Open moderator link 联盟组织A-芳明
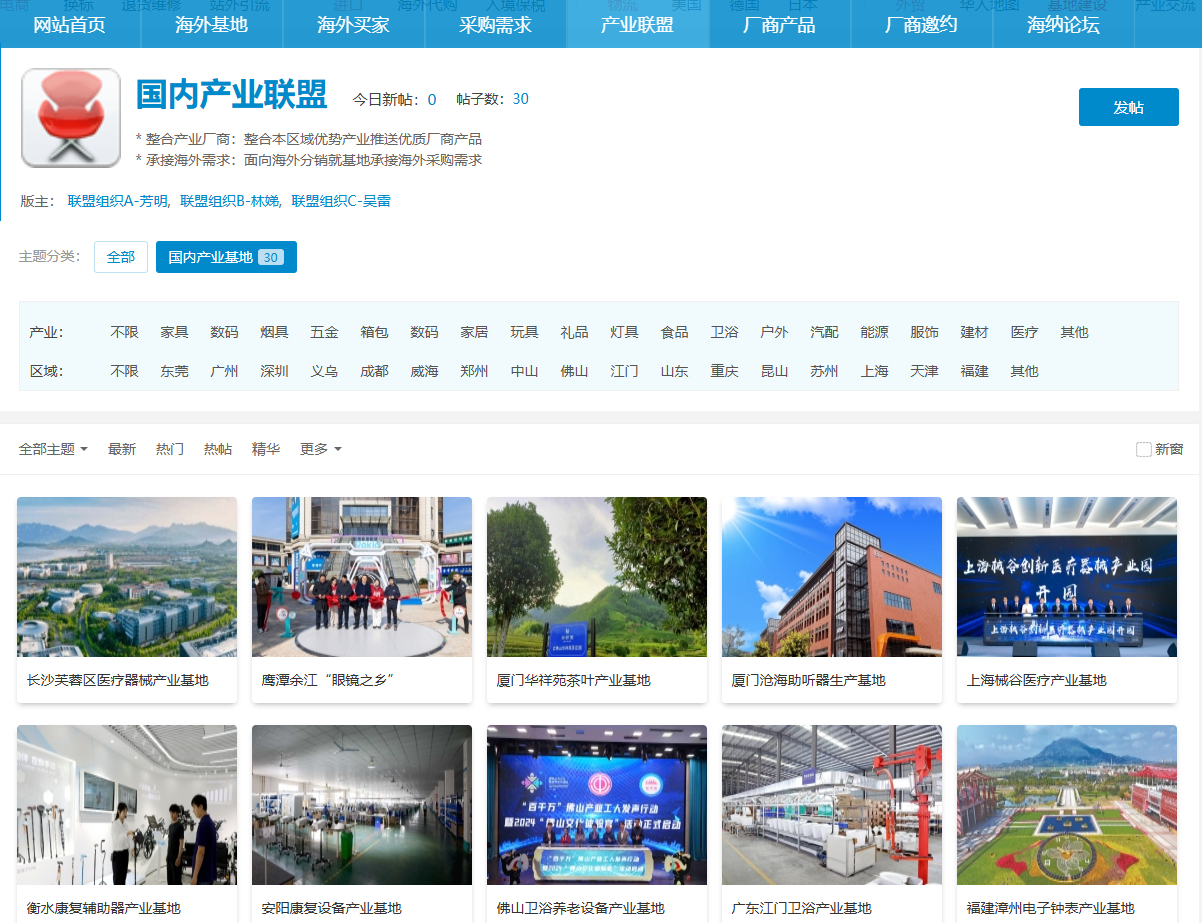Image resolution: width=1202 pixels, height=923 pixels. (x=117, y=201)
